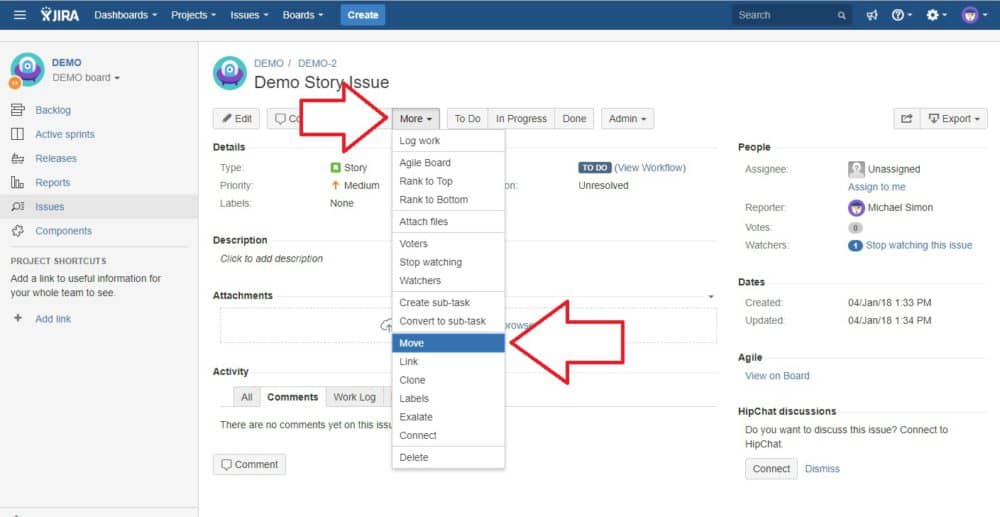Switch to the All activity tab
Viewport: 1000px width, 517px height.
[247, 397]
